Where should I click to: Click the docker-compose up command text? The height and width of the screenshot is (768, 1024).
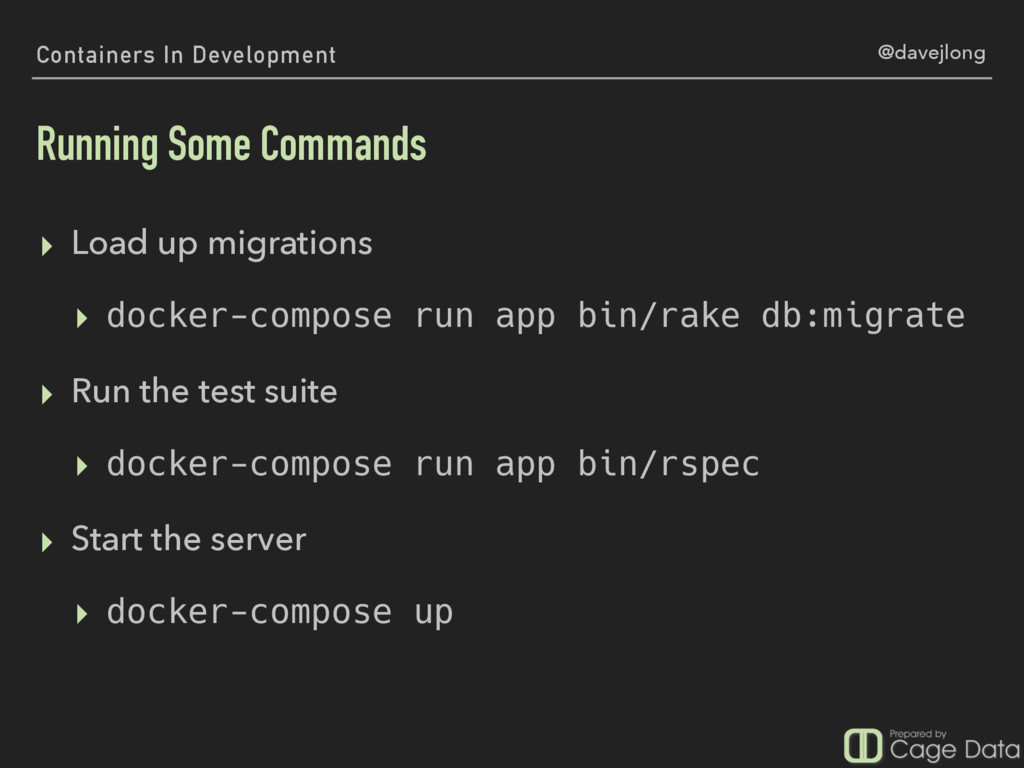pyautogui.click(x=280, y=613)
